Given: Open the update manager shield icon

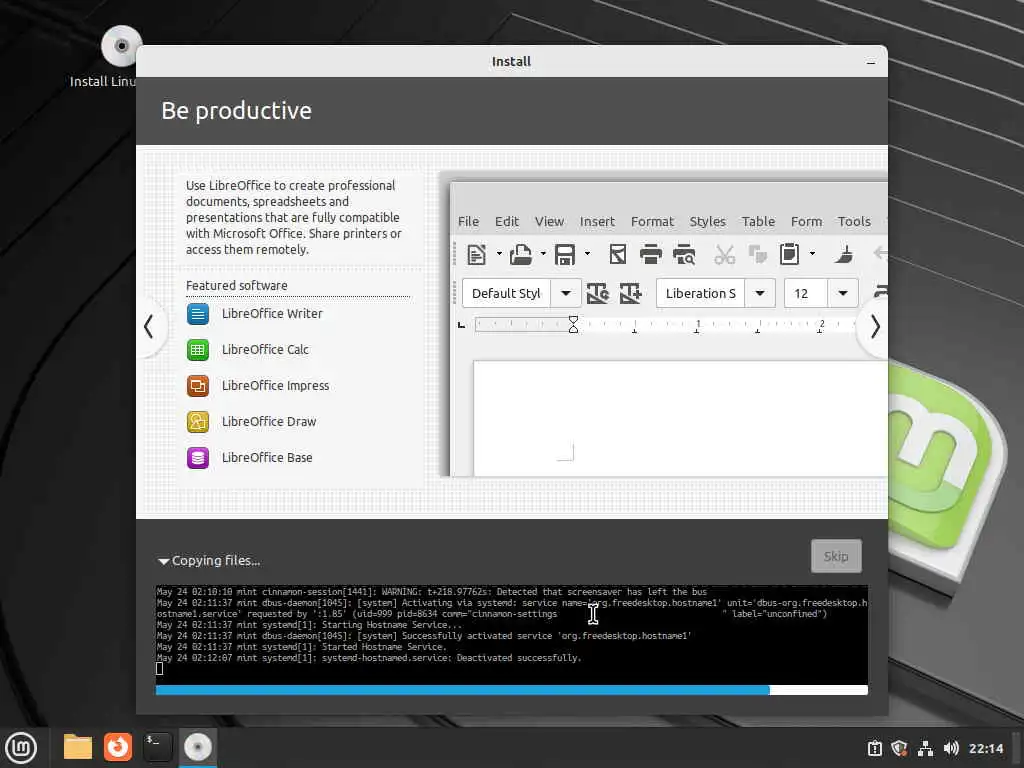Looking at the screenshot, I should click(x=899, y=748).
